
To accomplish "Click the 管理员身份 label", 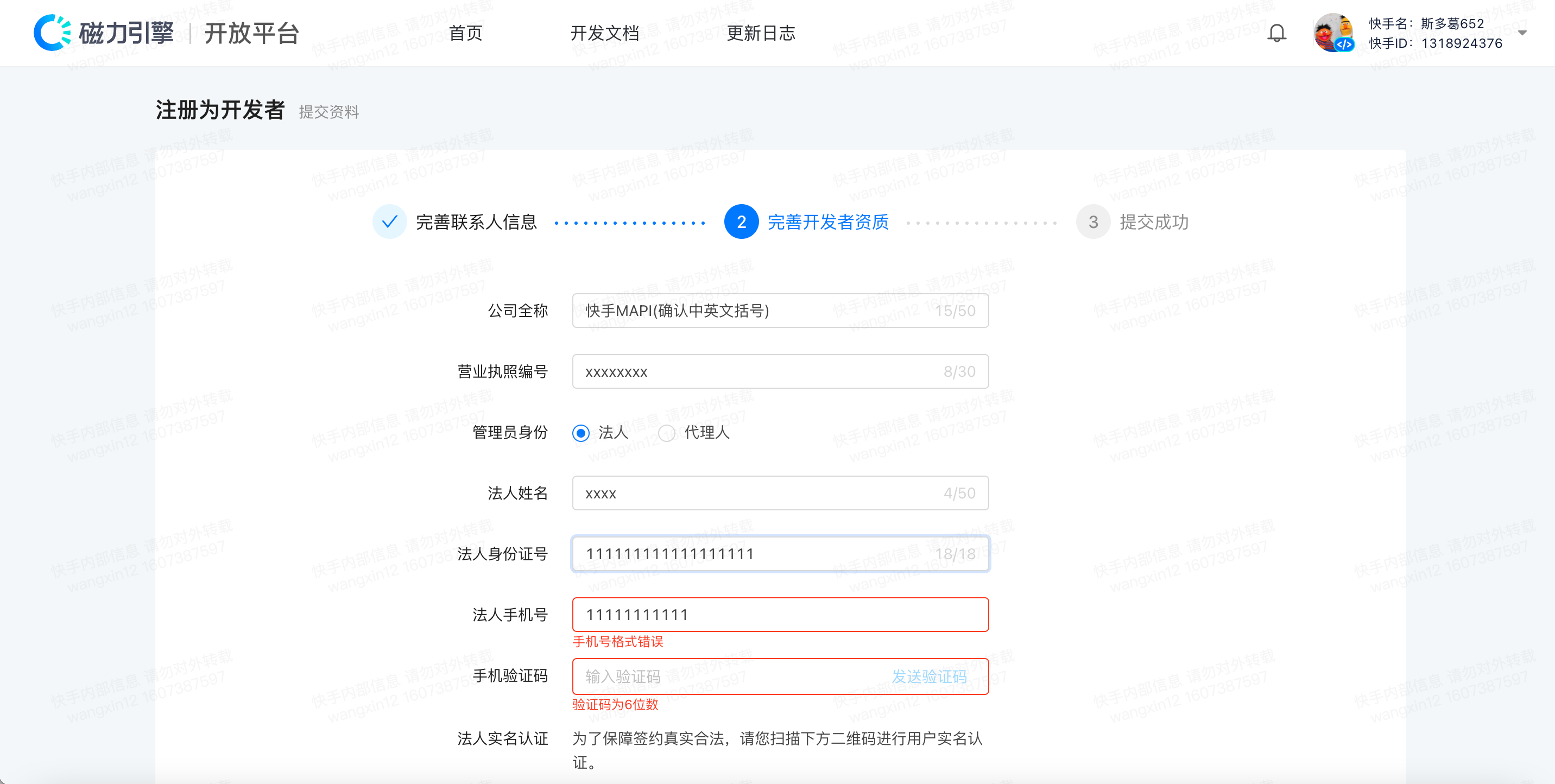I will pos(510,432).
